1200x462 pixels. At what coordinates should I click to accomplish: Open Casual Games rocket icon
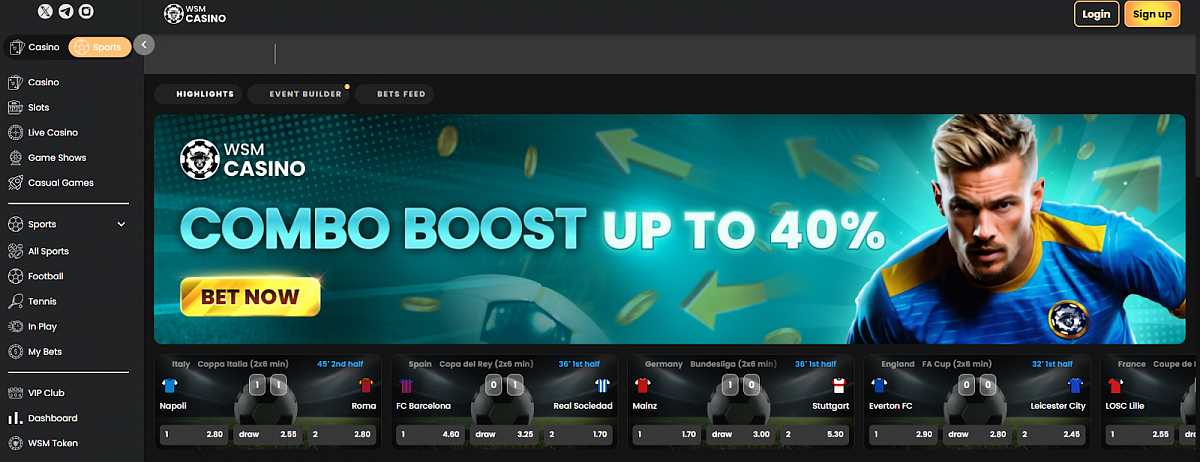coord(15,183)
